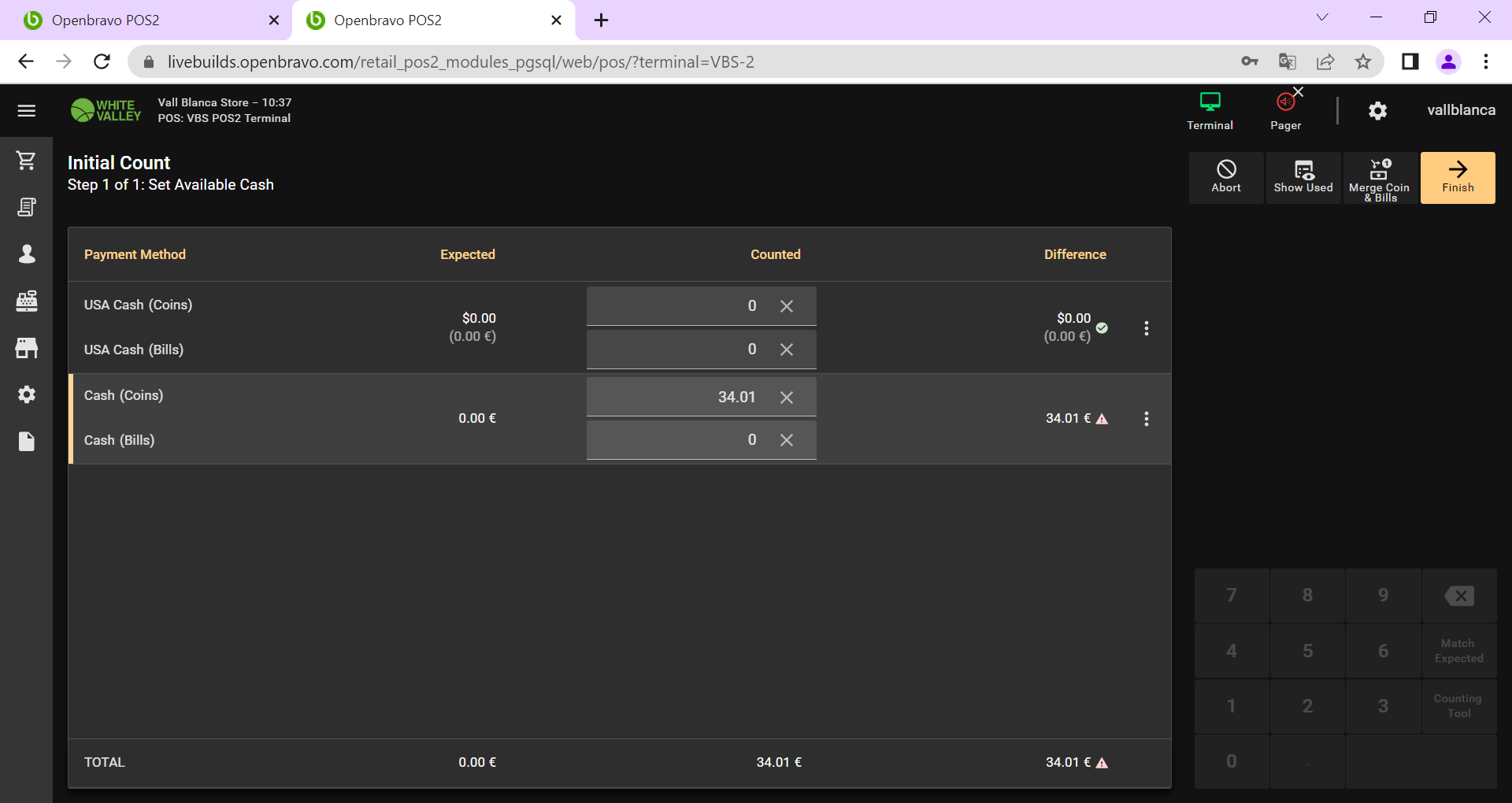
Task: Open the hamburger main menu
Action: [x=27, y=111]
